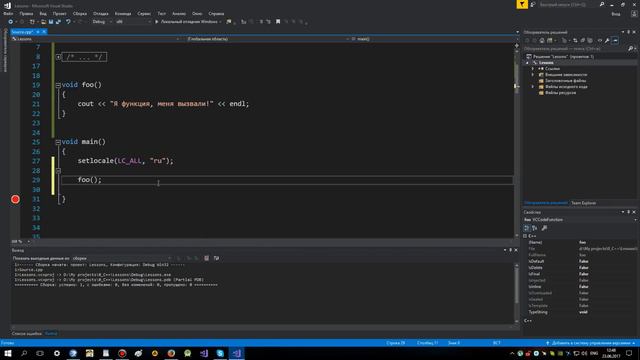The height and width of the screenshot is (360, 640).
Task: Click the New Project toolbar icon
Action: (x=32, y=22)
